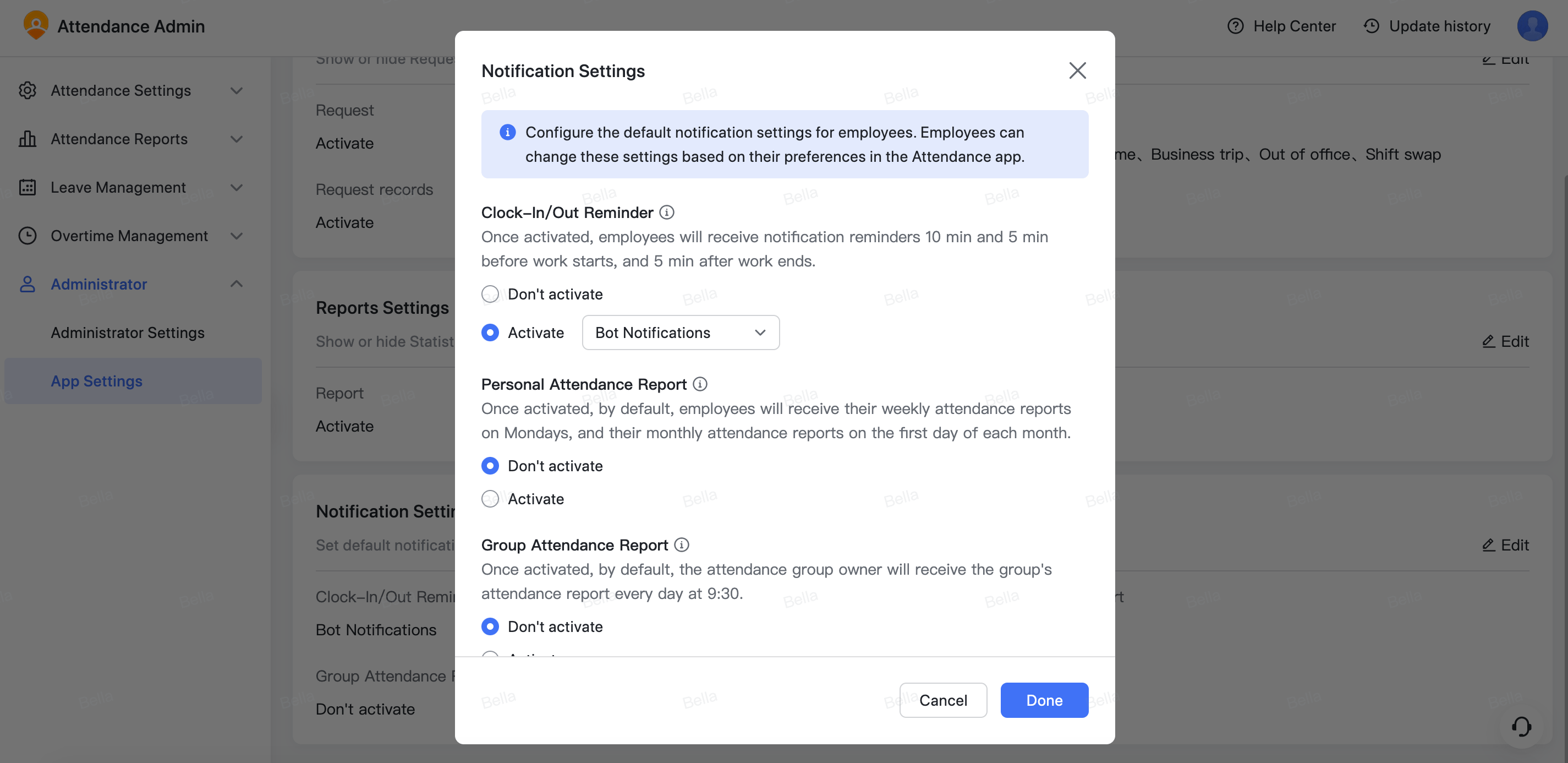The height and width of the screenshot is (763, 1568).
Task: Open Administrator Settings menu item
Action: point(127,332)
